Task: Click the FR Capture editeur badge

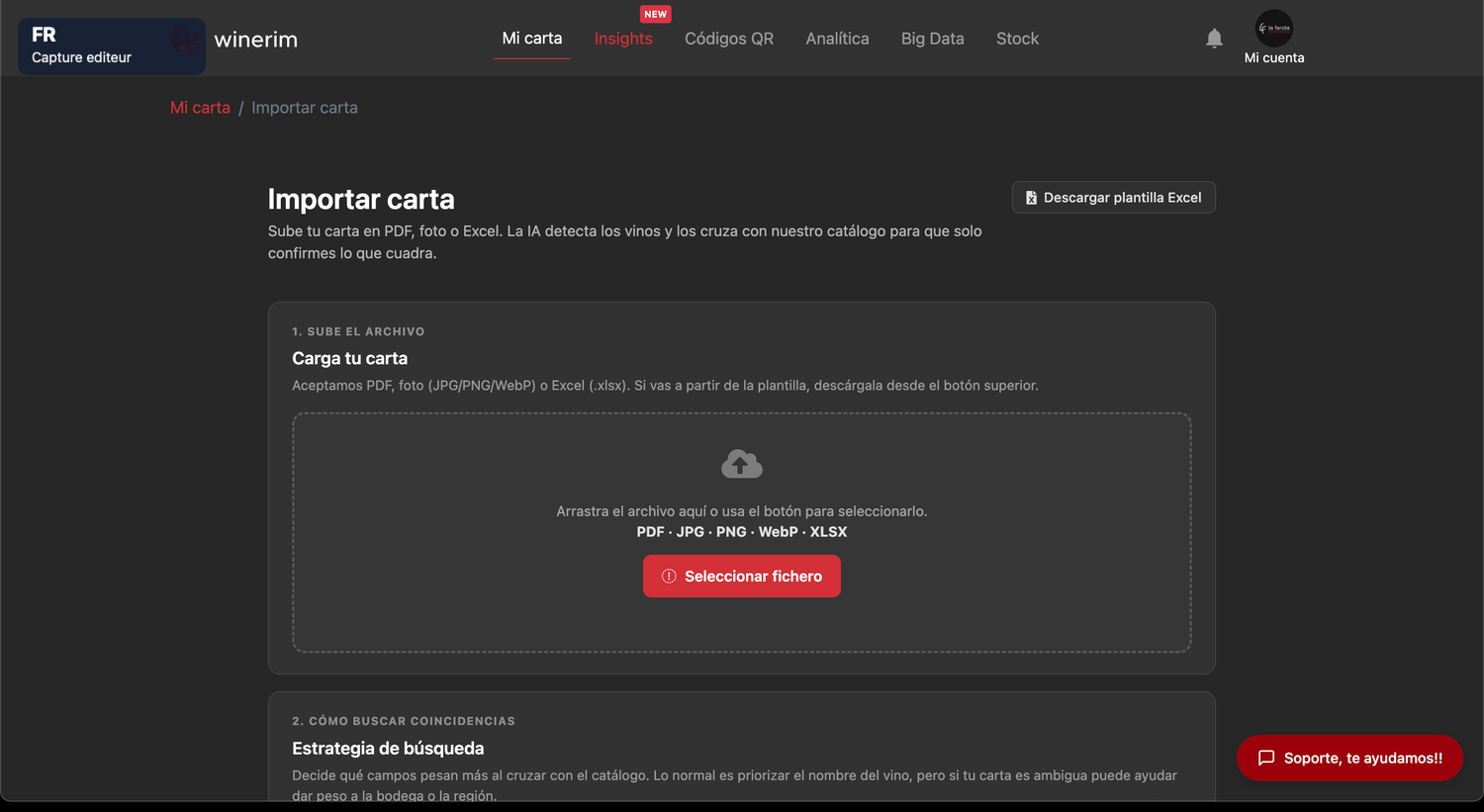Action: coord(112,45)
